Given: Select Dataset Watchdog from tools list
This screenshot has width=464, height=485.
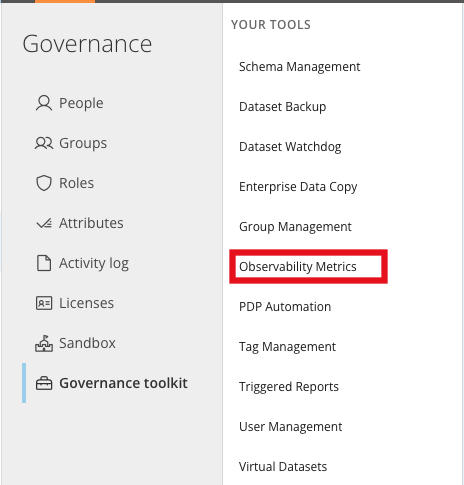Looking at the screenshot, I should tap(290, 147).
